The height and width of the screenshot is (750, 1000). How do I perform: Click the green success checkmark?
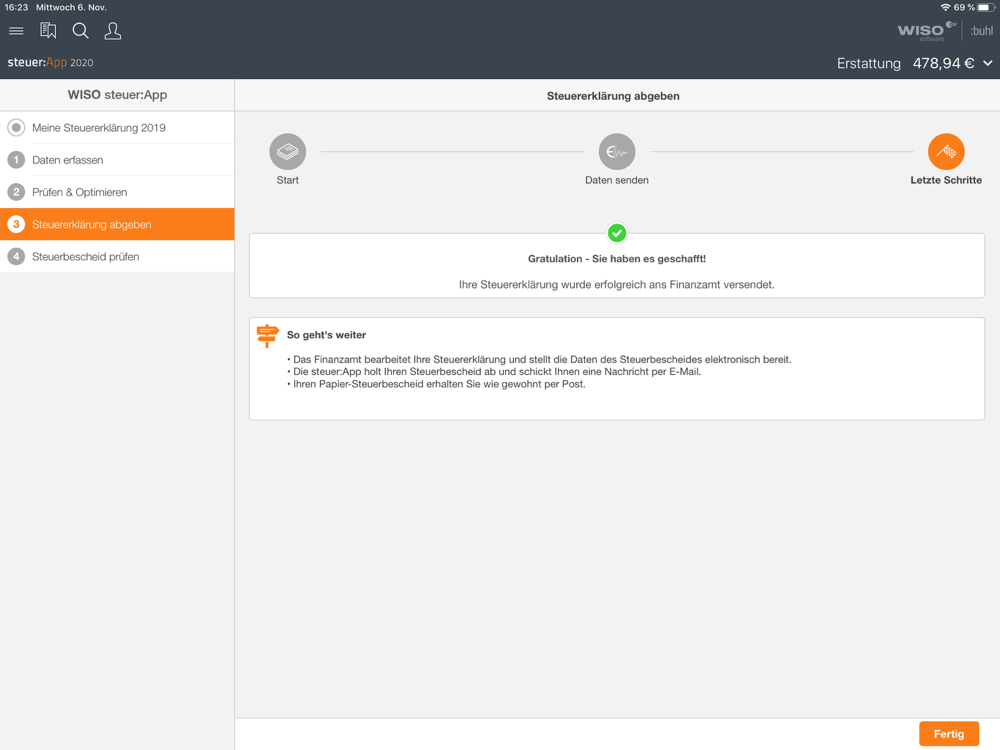(617, 233)
